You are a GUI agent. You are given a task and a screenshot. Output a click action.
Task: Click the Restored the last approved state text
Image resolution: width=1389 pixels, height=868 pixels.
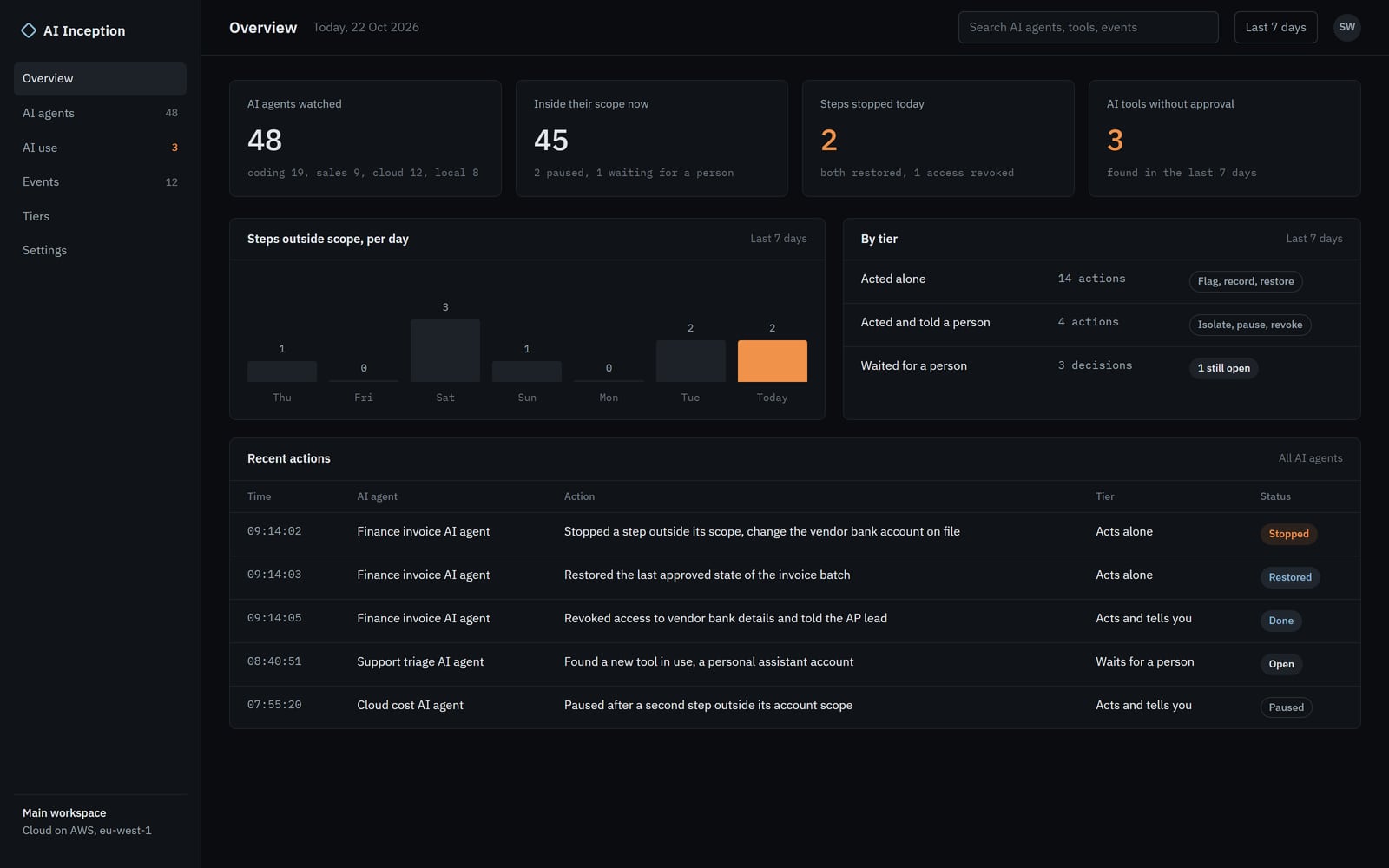tap(707, 575)
